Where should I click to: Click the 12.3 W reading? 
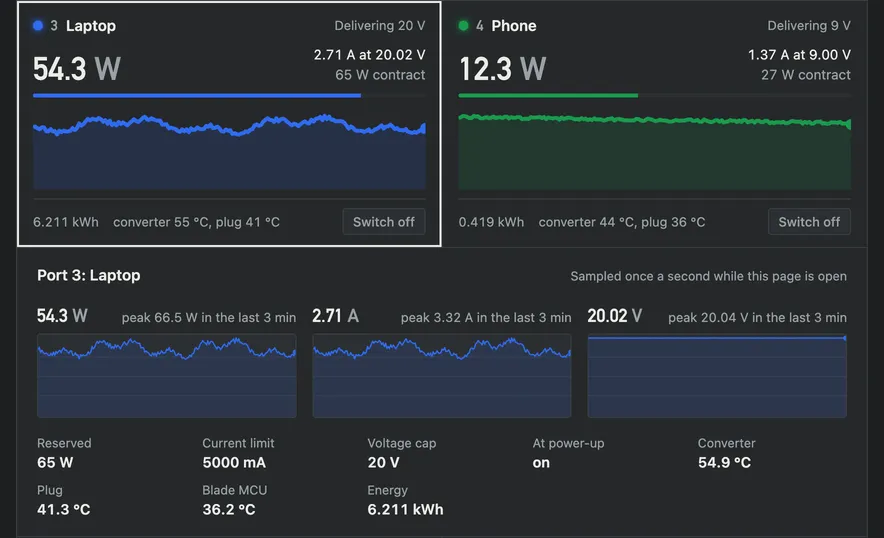(x=502, y=69)
